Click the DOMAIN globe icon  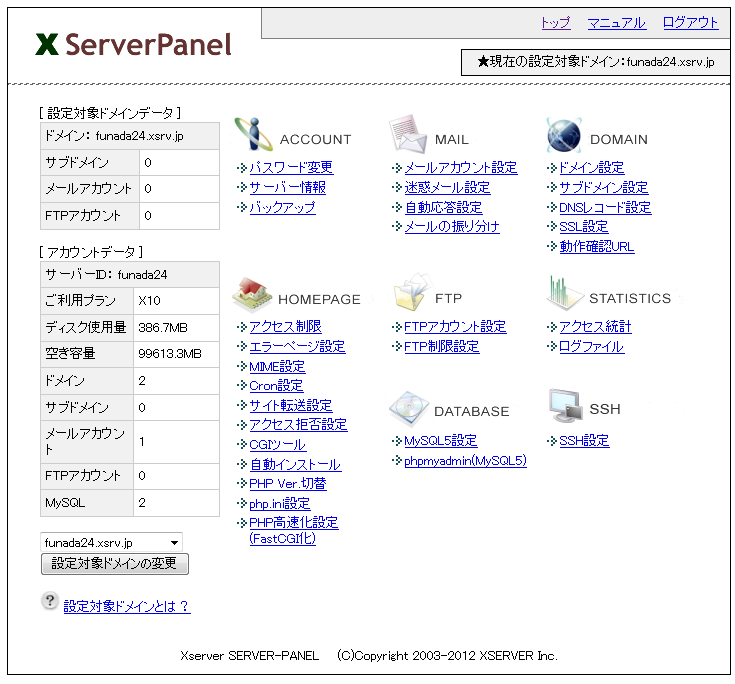tap(564, 135)
